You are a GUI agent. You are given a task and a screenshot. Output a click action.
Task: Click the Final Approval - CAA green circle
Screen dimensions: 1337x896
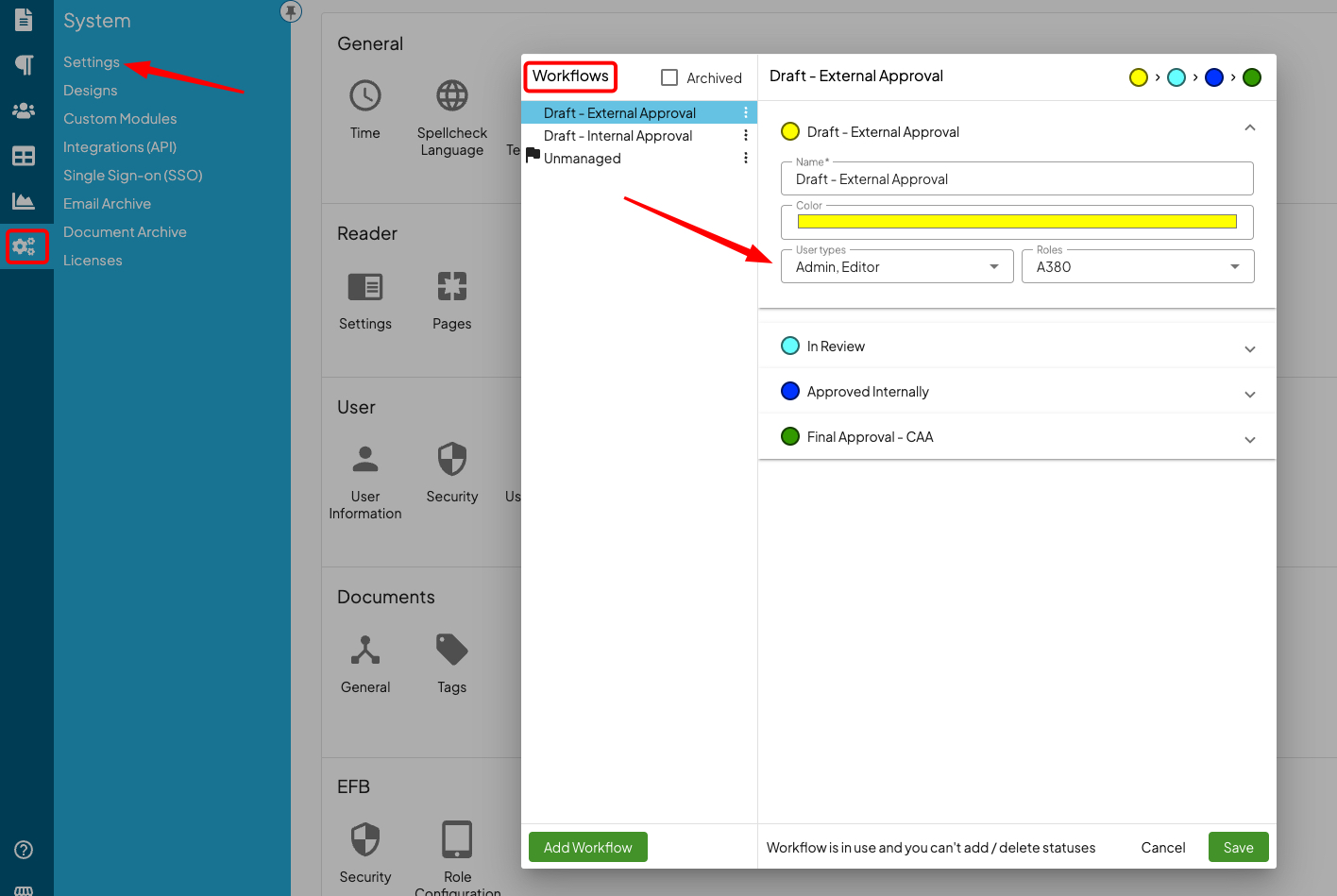click(790, 436)
